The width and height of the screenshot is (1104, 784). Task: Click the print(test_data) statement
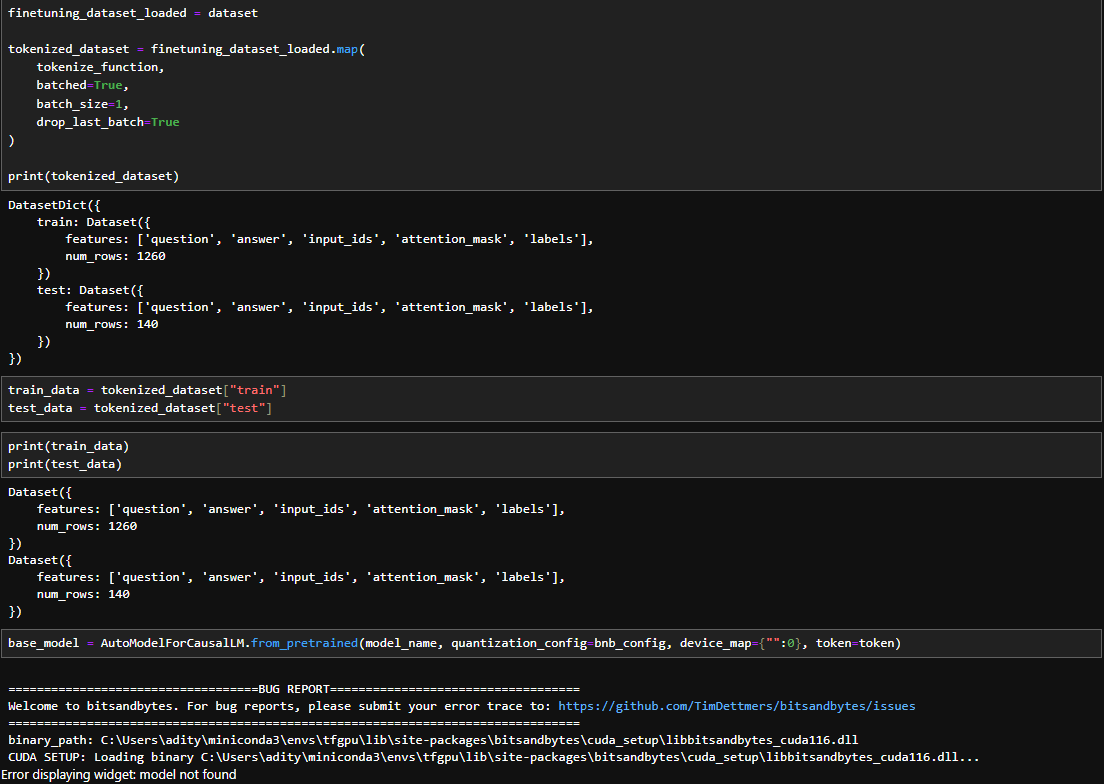[x=65, y=464]
